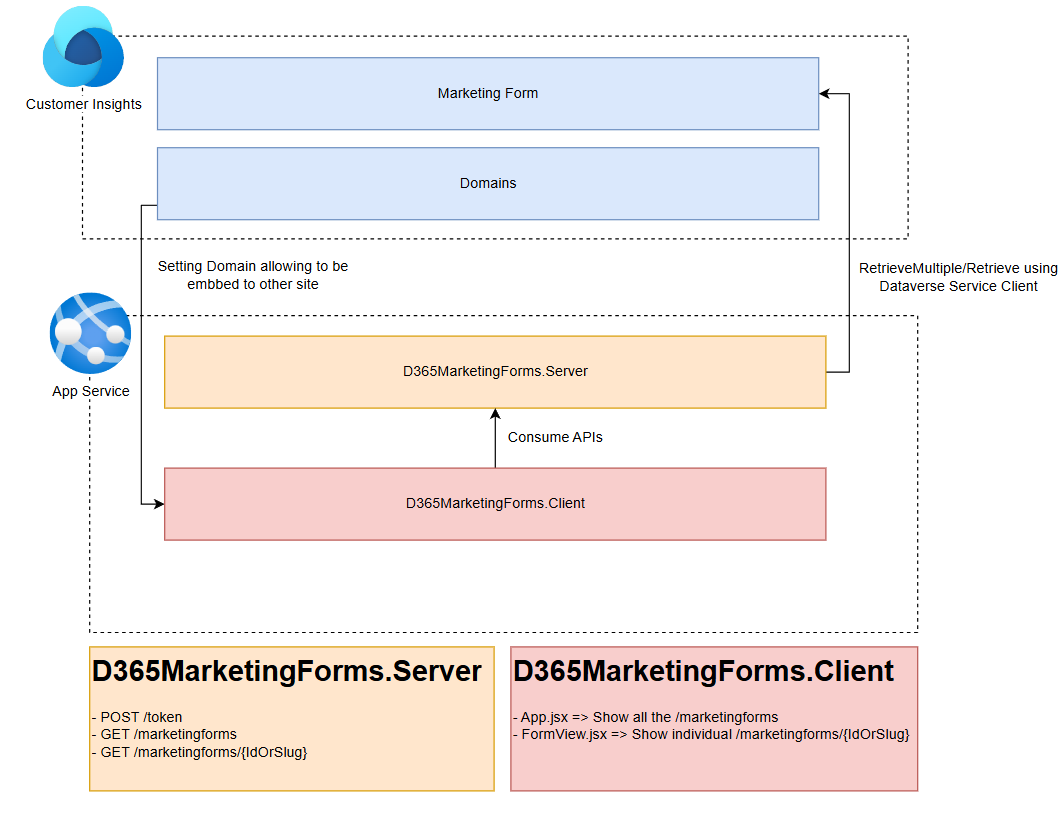Click the '- GET /marketingforms' line
Image resolution: width=1064 pixels, height=826 pixels.
[164, 734]
